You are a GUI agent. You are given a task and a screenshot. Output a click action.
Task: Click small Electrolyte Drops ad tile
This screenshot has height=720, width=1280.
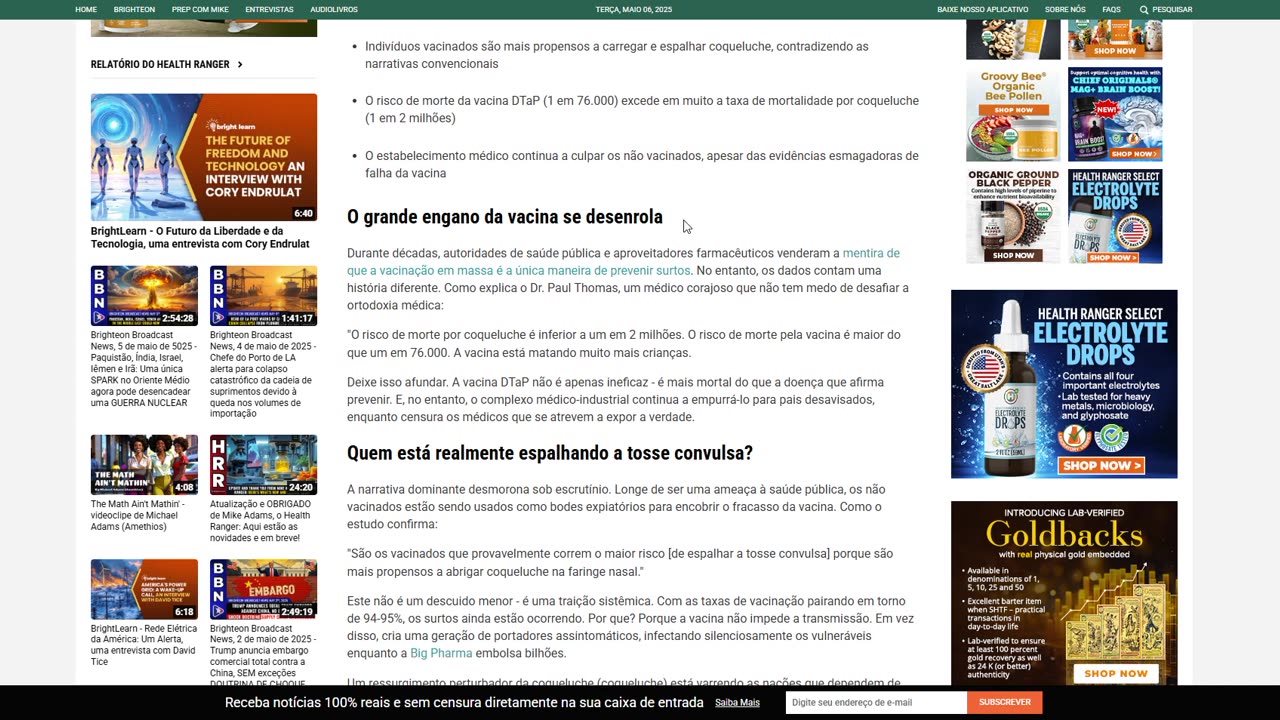pos(1115,216)
